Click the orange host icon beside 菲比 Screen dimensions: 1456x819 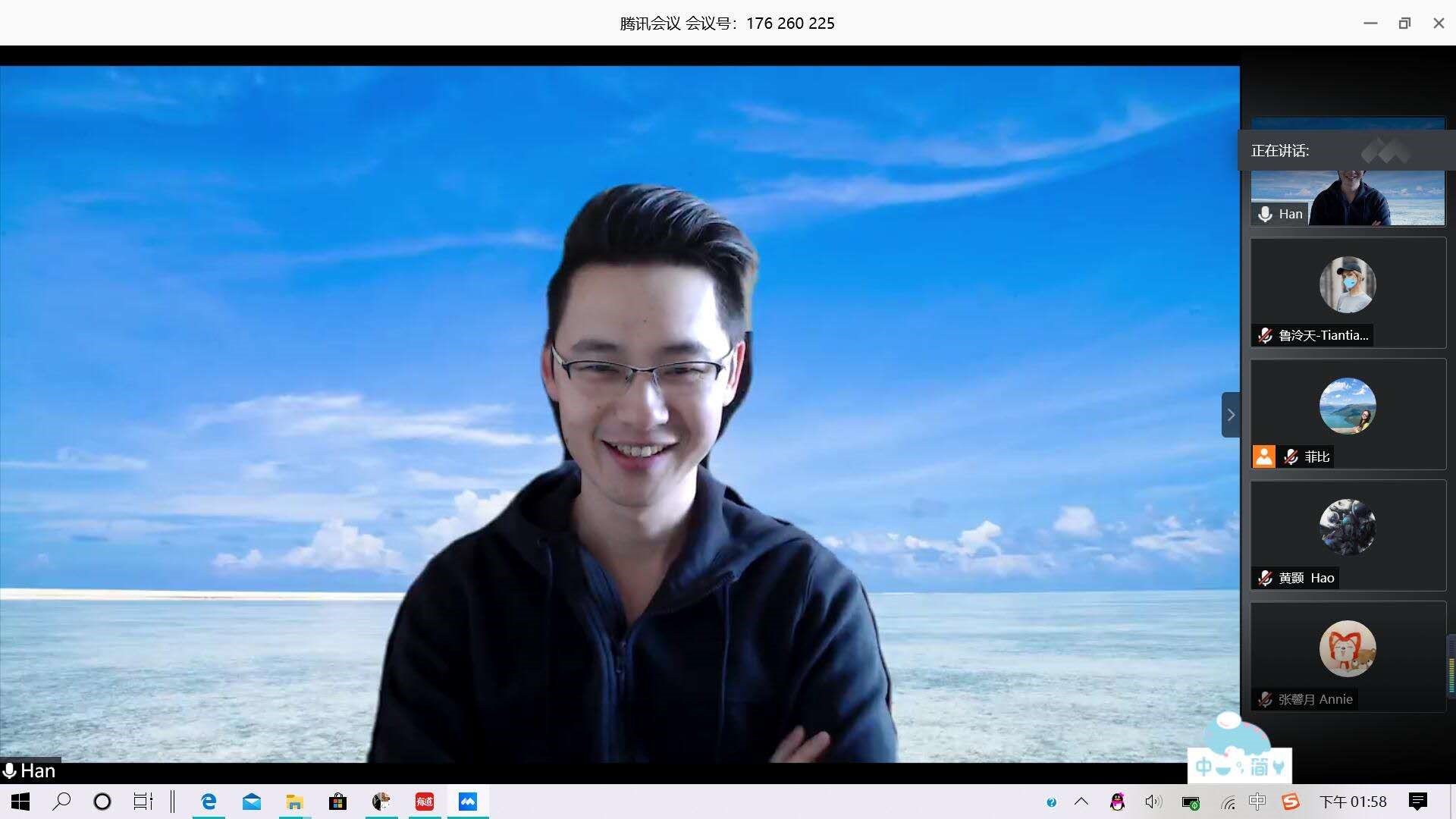pos(1263,457)
